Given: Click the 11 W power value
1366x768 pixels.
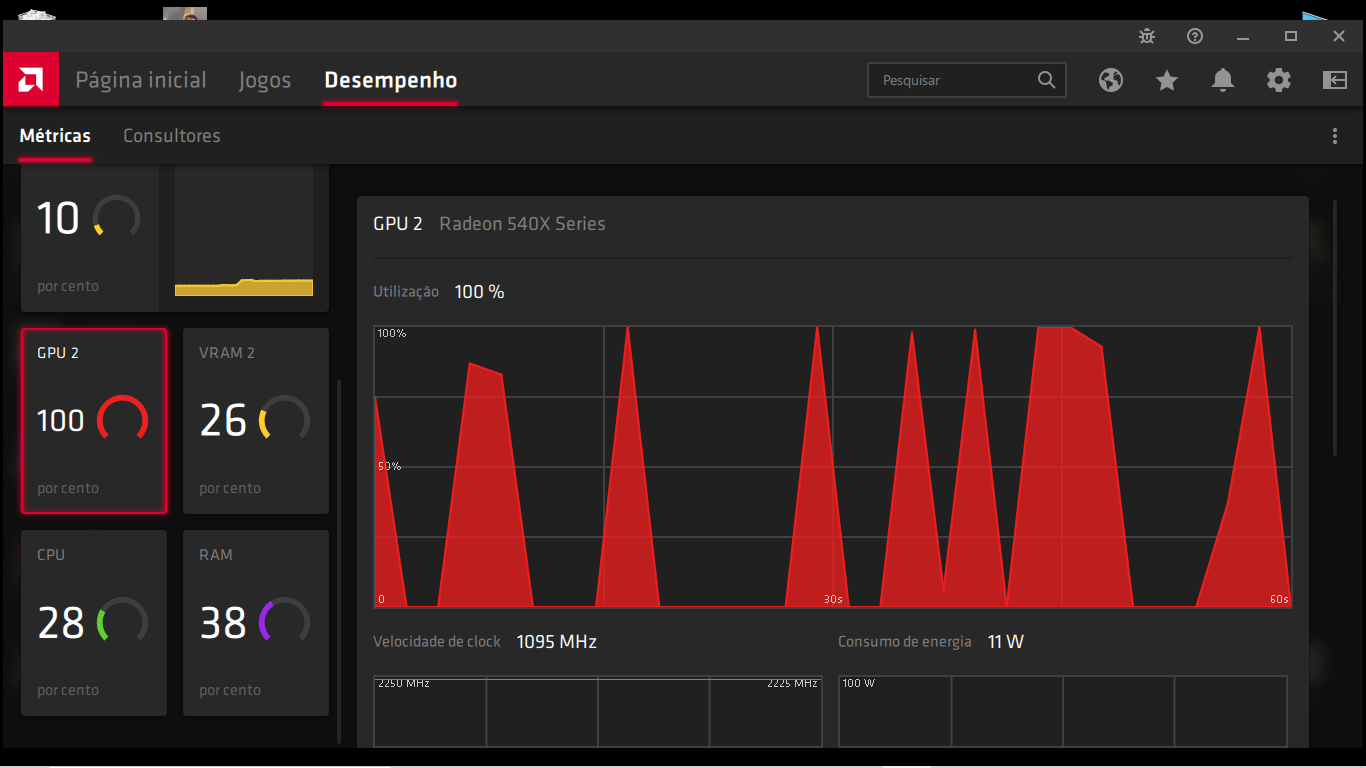Looking at the screenshot, I should (x=1006, y=642).
